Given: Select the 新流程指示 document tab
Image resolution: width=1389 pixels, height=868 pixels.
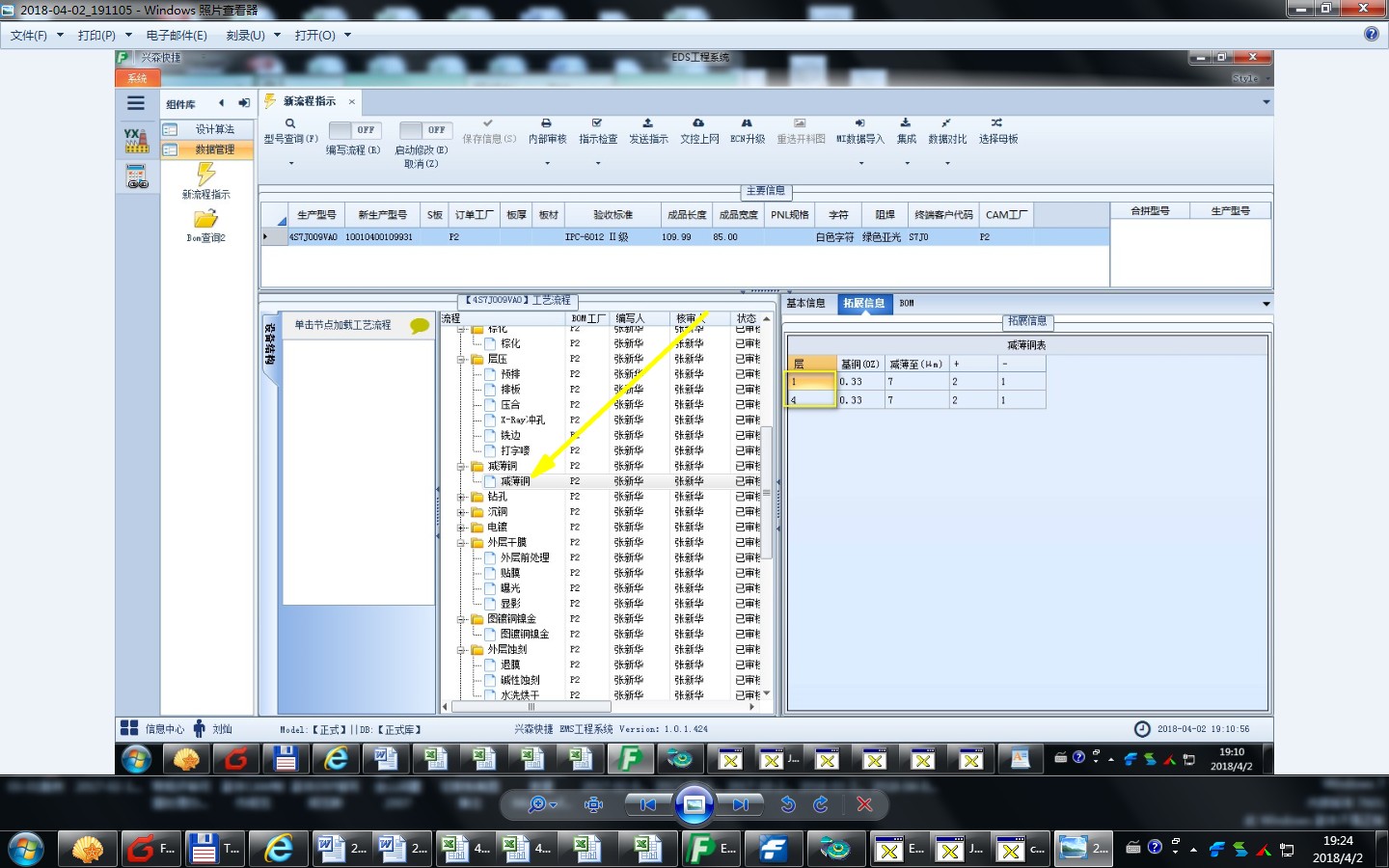Looking at the screenshot, I should coord(309,101).
